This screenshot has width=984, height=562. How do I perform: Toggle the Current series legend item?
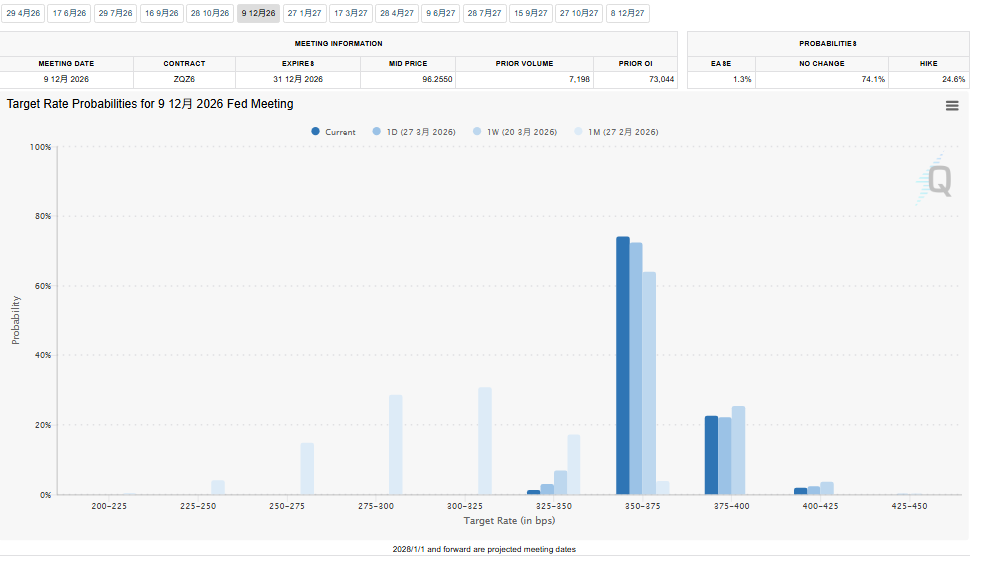click(x=333, y=132)
